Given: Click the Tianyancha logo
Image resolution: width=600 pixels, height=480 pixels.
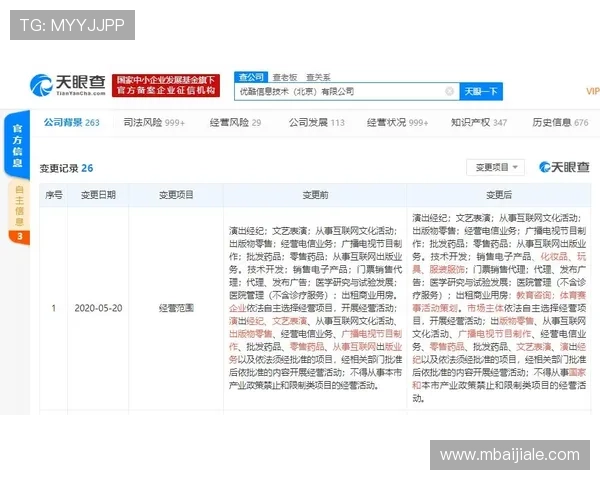Looking at the screenshot, I should coord(68,85).
